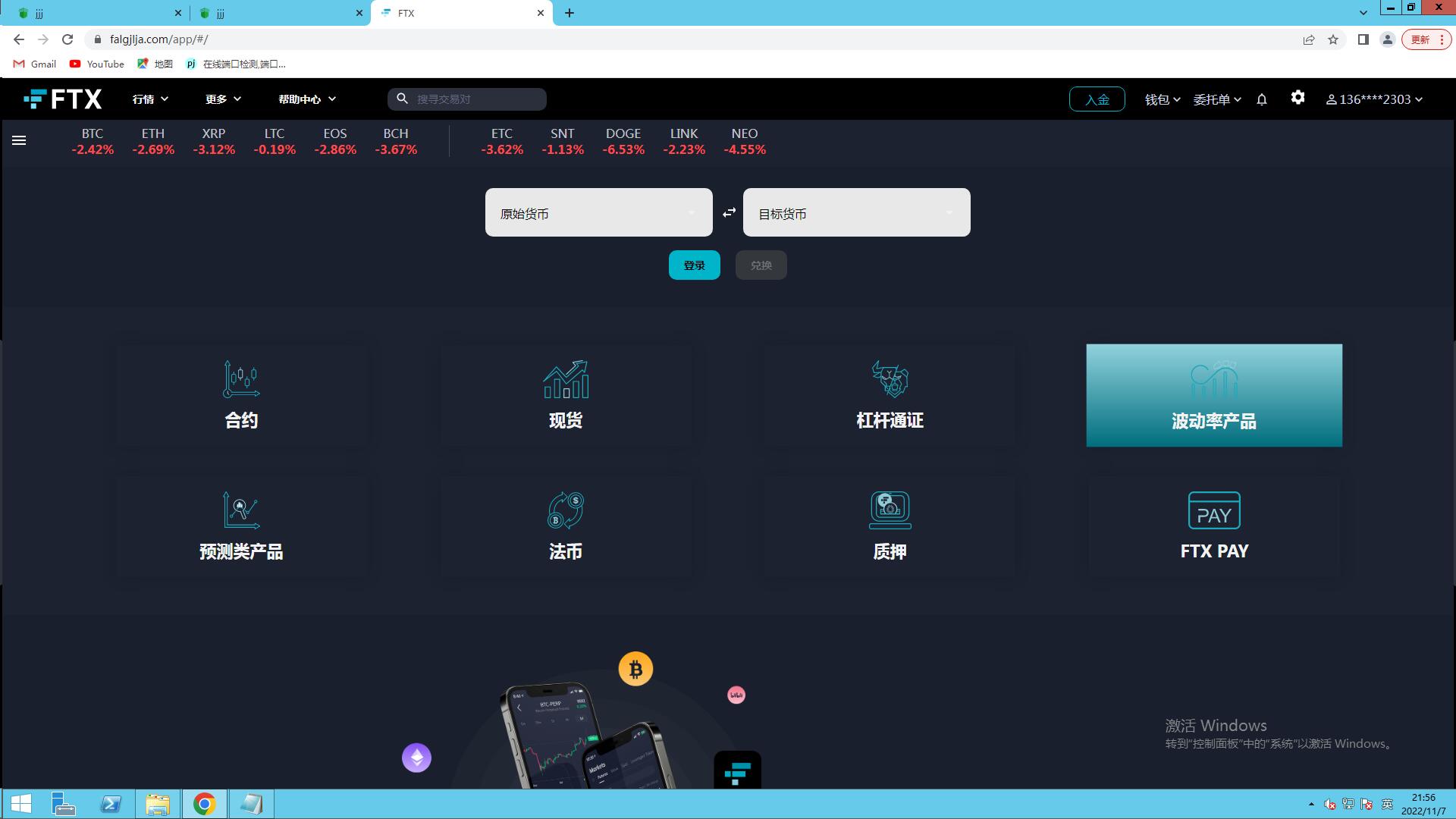Click the FTX PAY icon
This screenshot has height=819, width=1456.
click(1213, 511)
